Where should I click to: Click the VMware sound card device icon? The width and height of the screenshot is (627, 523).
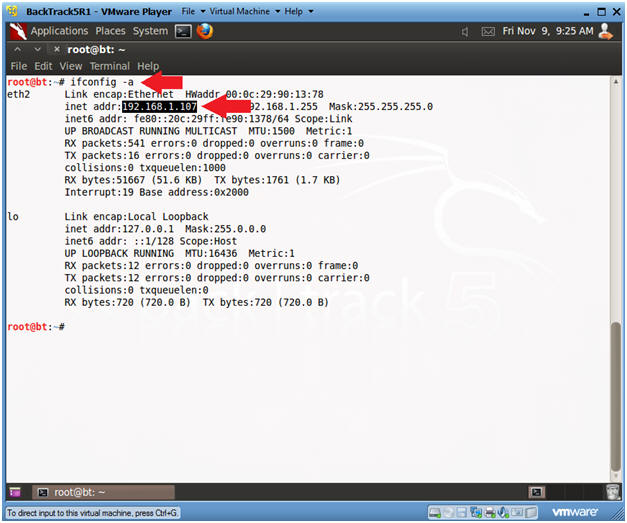[x=503, y=513]
